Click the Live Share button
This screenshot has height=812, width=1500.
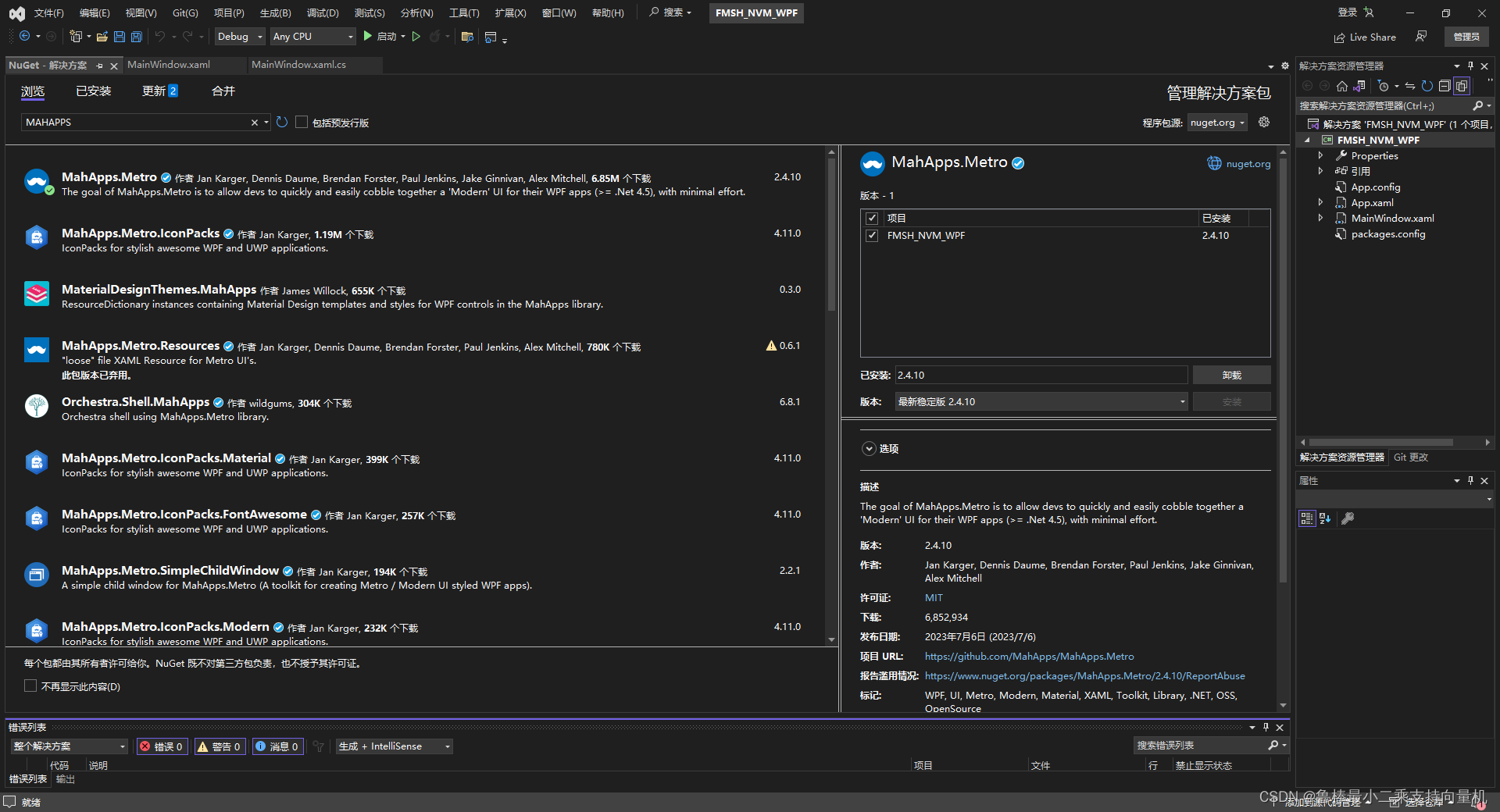1365,37
